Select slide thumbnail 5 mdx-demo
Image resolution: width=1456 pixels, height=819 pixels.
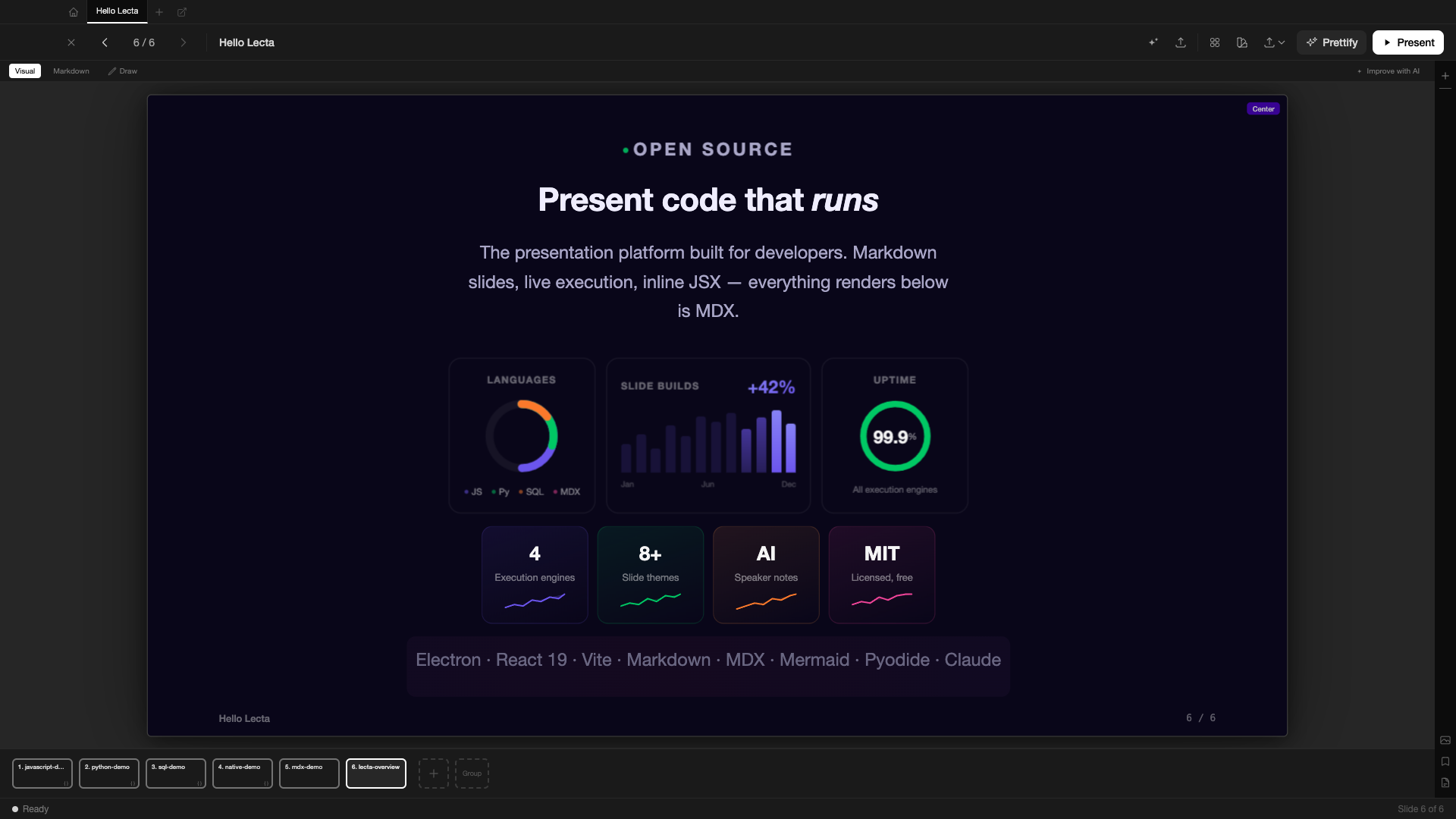(x=309, y=773)
